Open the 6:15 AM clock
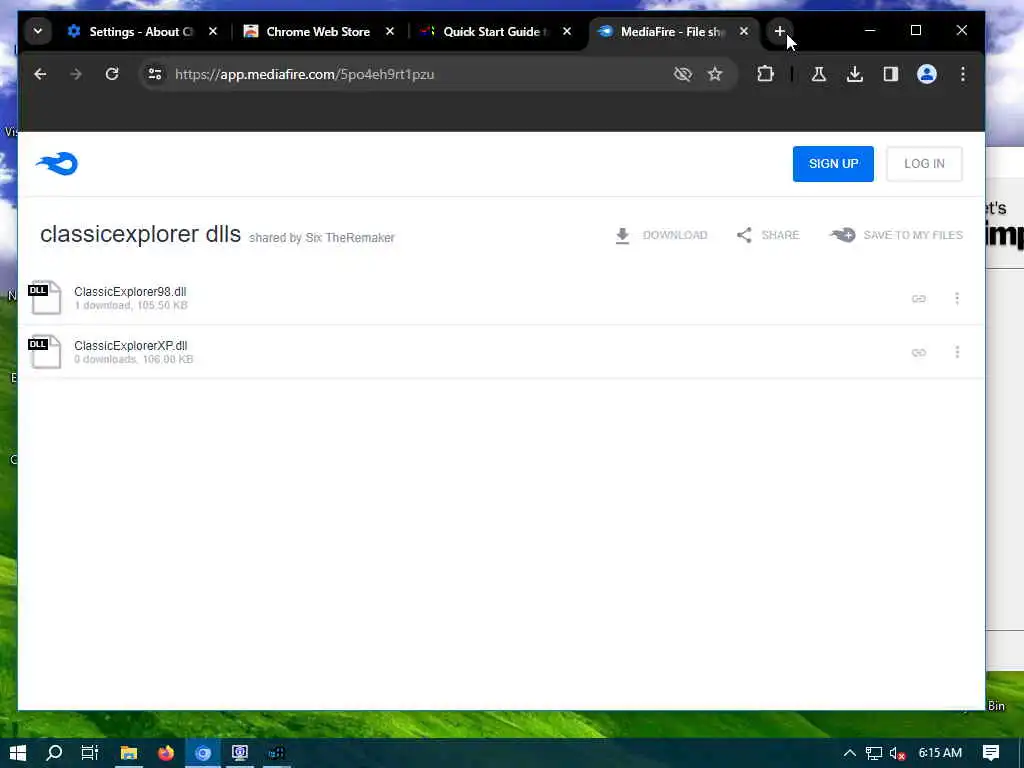Viewport: 1024px width, 768px height. point(940,753)
